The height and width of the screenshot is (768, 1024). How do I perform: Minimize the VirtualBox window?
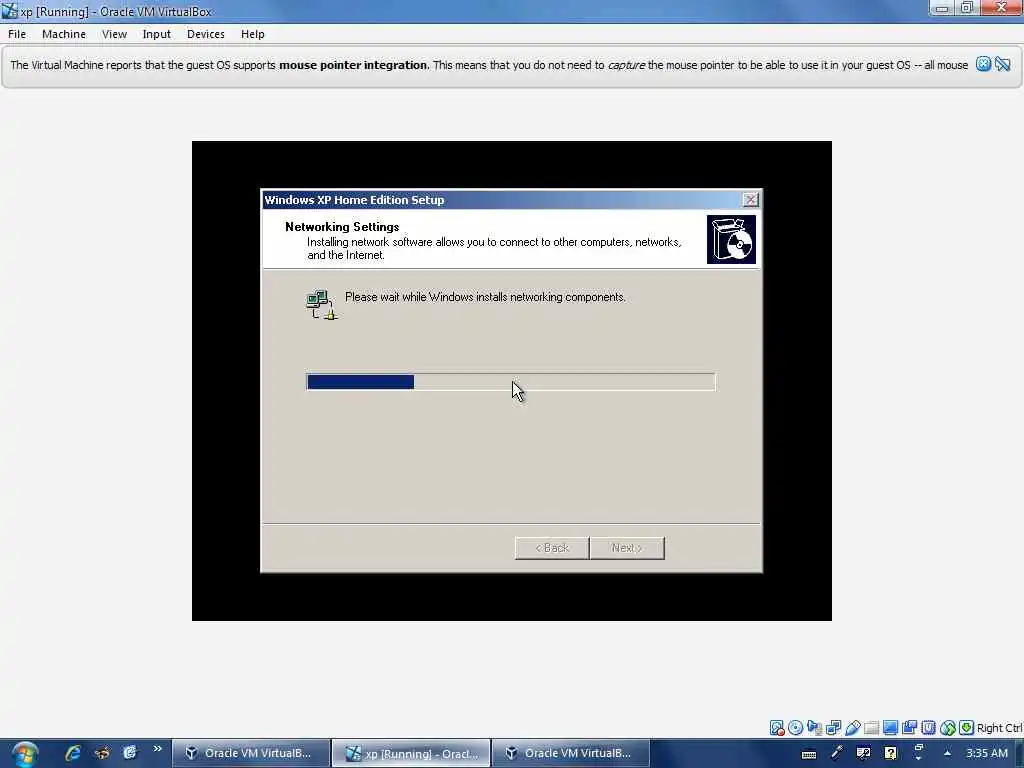[942, 8]
